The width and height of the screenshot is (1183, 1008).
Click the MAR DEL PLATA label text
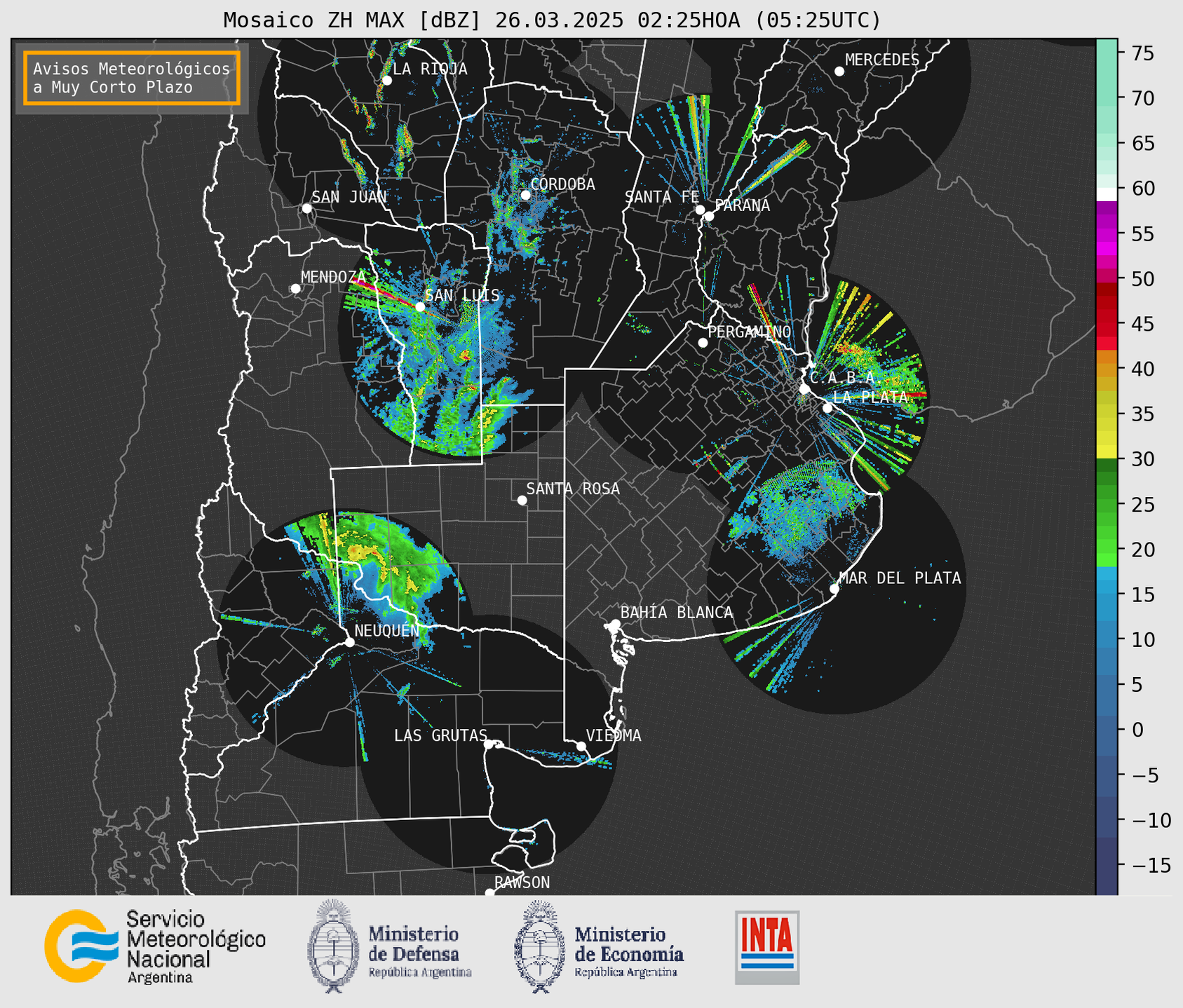pyautogui.click(x=900, y=578)
